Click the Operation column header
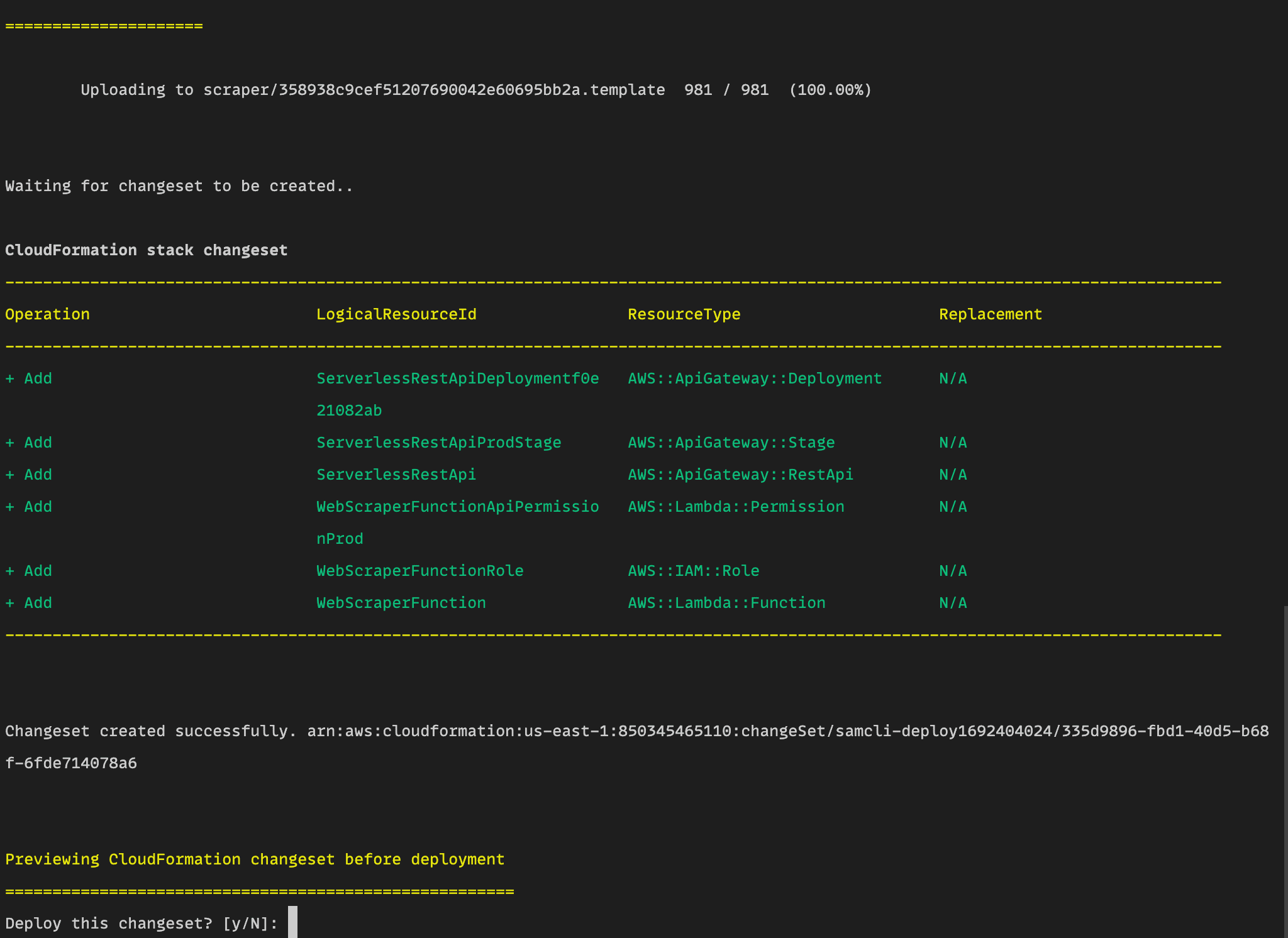The height and width of the screenshot is (938, 1288). coord(47,314)
